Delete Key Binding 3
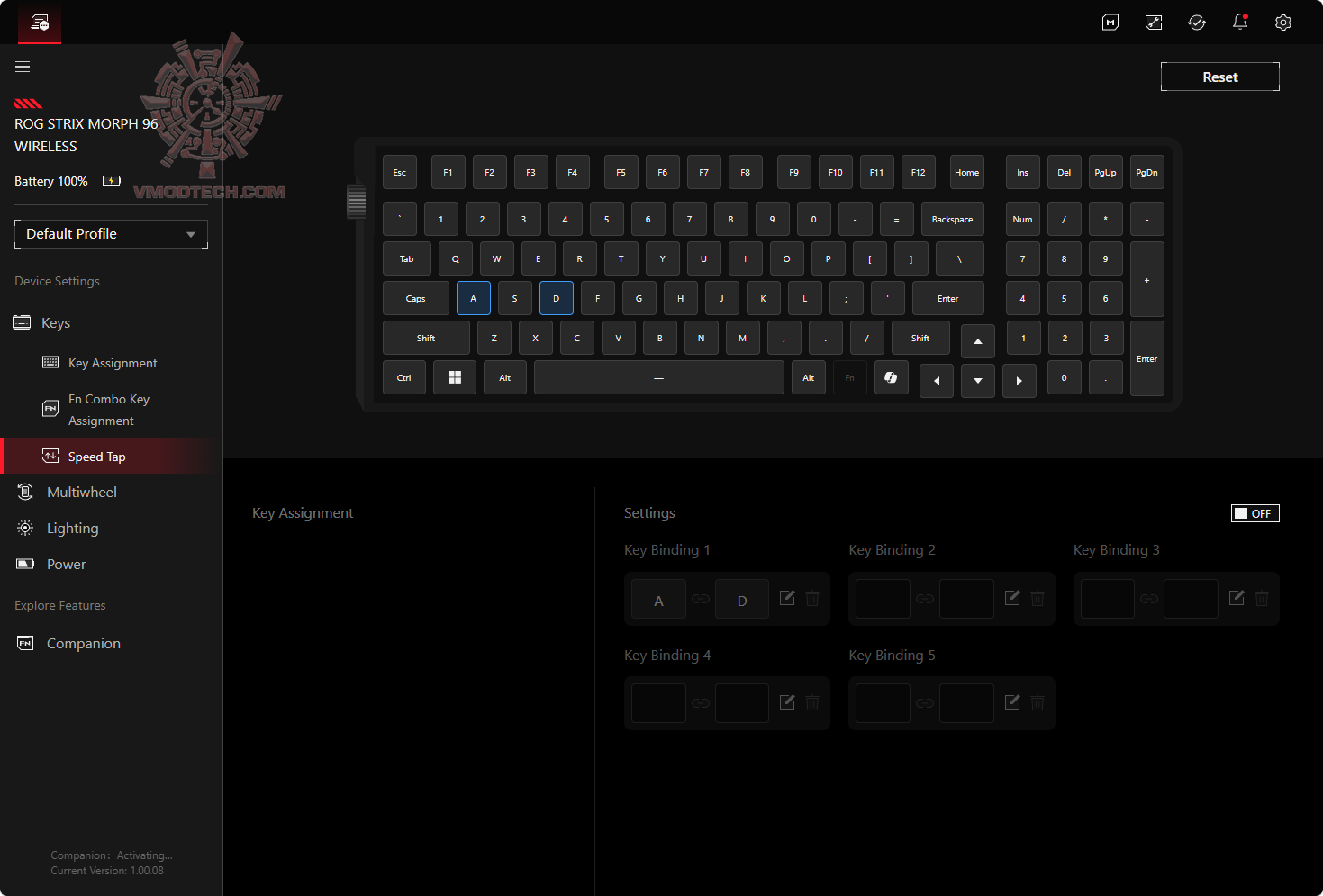Image resolution: width=1323 pixels, height=896 pixels. (x=1262, y=598)
